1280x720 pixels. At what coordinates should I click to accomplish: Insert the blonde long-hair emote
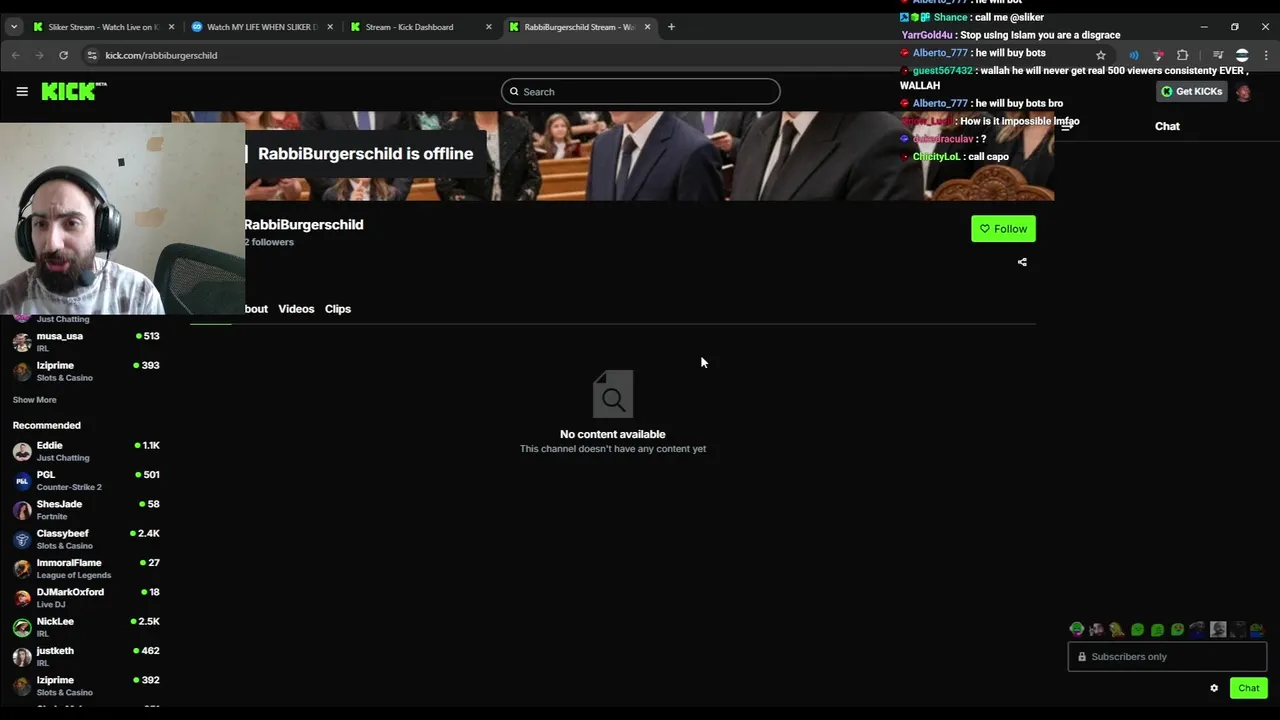click(x=1117, y=629)
